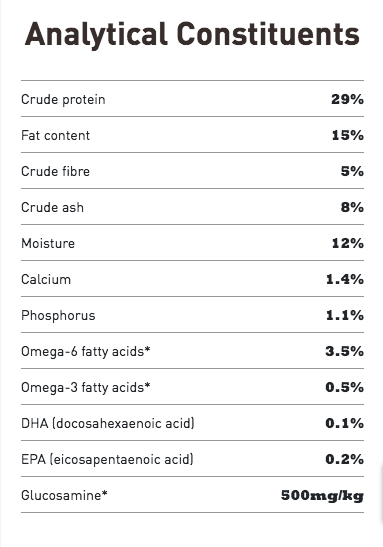Select the Fat content label
The width and height of the screenshot is (383, 547).
[55, 135]
